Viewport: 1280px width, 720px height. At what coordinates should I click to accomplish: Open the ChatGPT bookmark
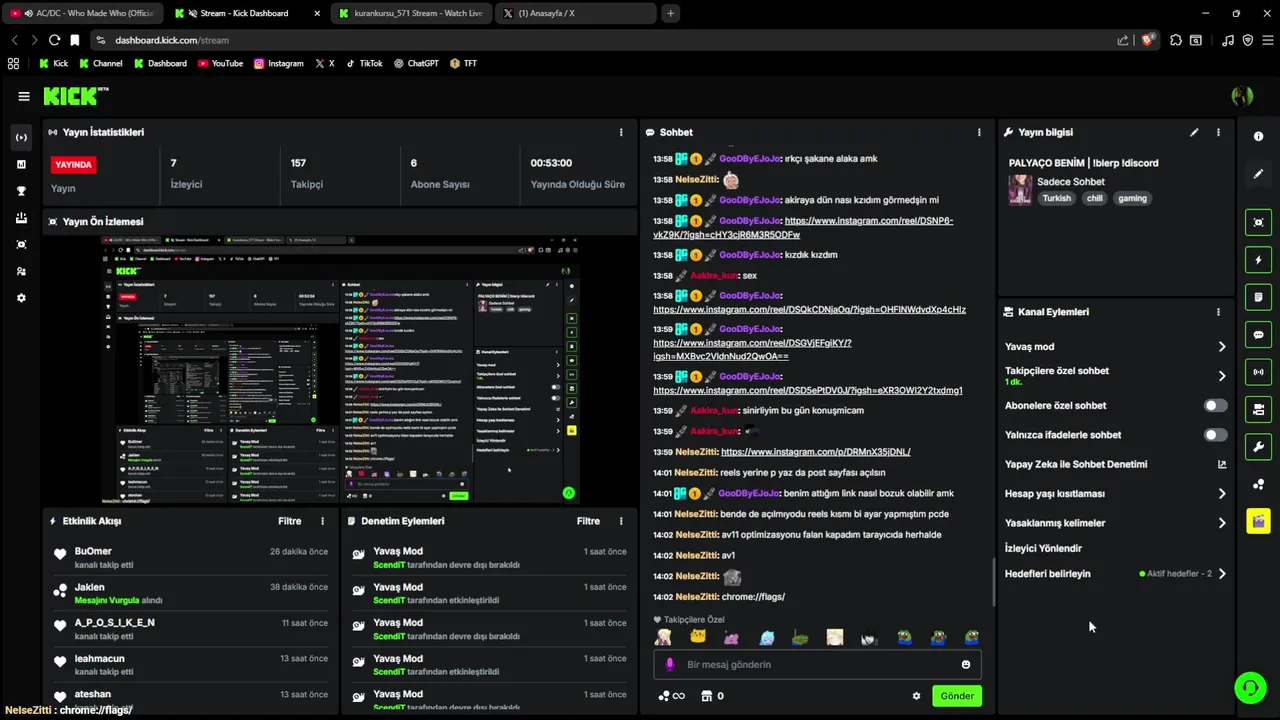416,63
